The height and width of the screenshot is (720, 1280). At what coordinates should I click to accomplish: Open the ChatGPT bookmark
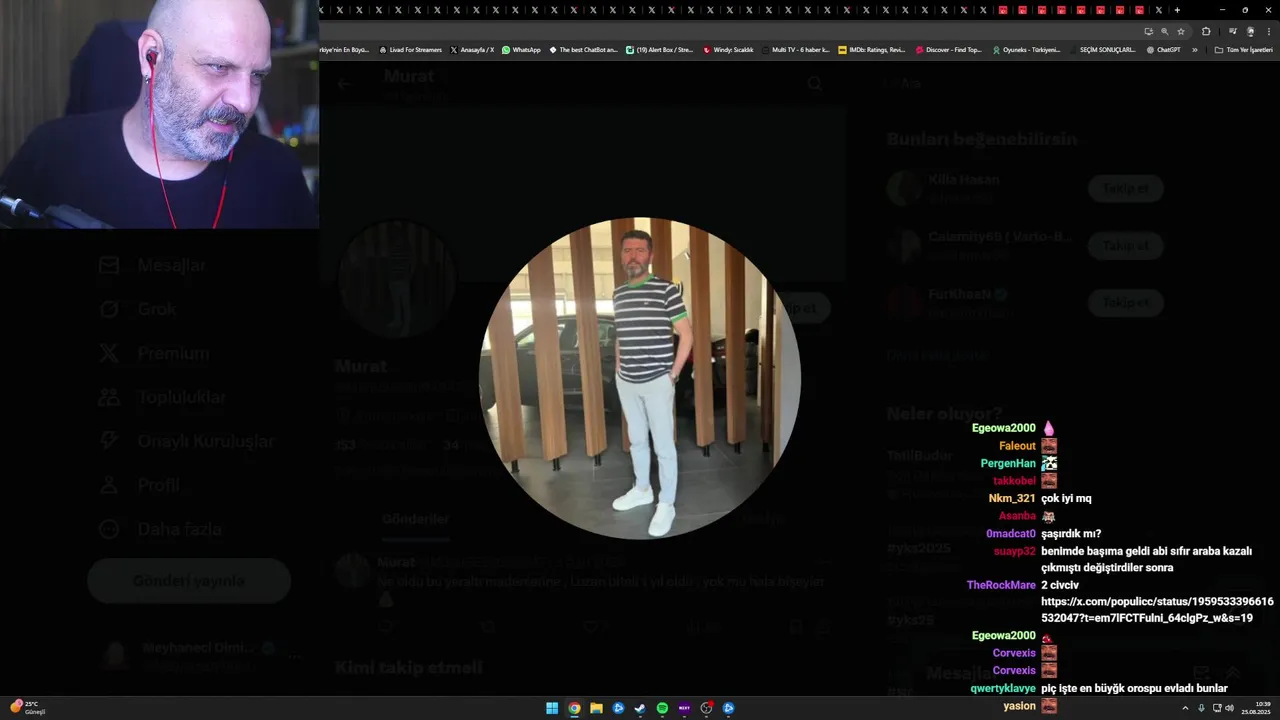pos(1163,49)
